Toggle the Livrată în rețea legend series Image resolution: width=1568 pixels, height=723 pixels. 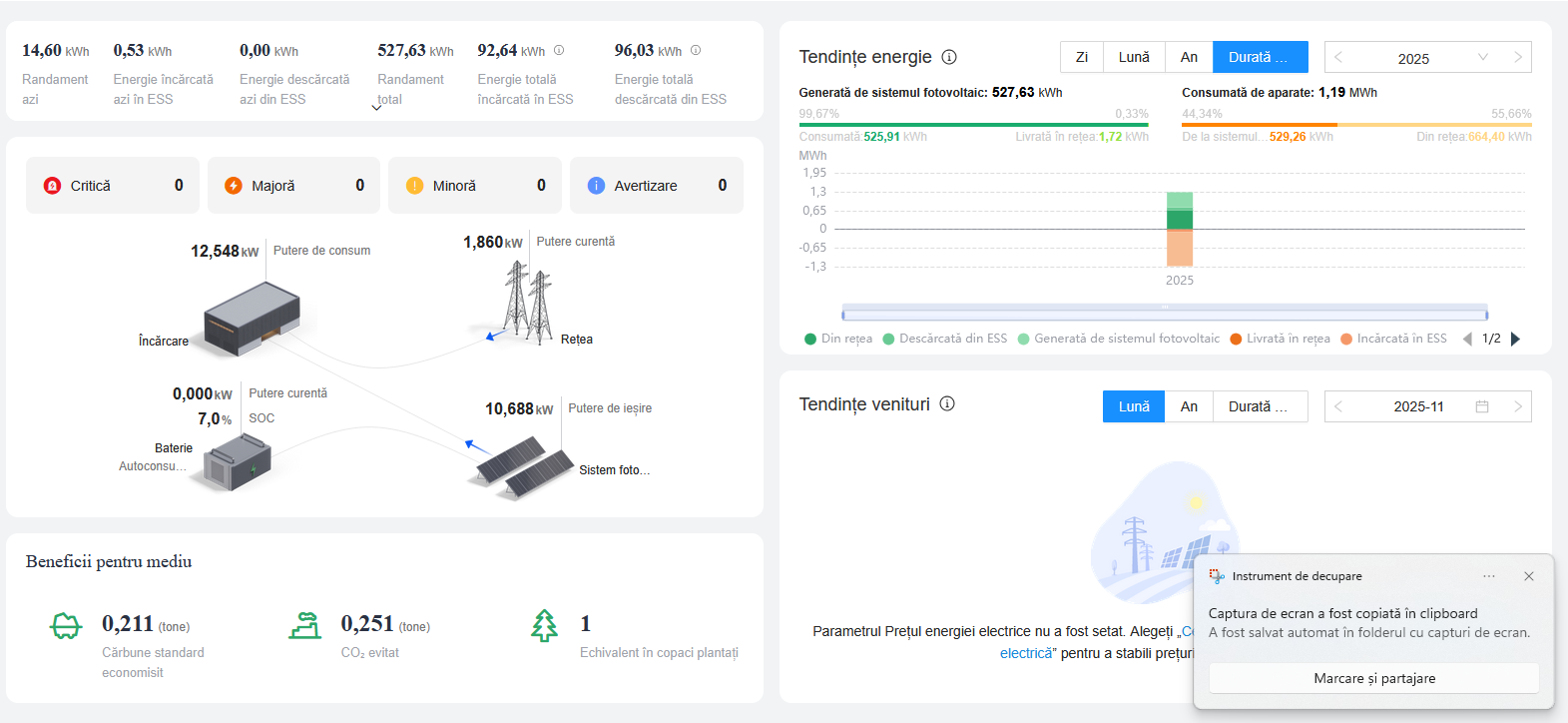point(1281,339)
